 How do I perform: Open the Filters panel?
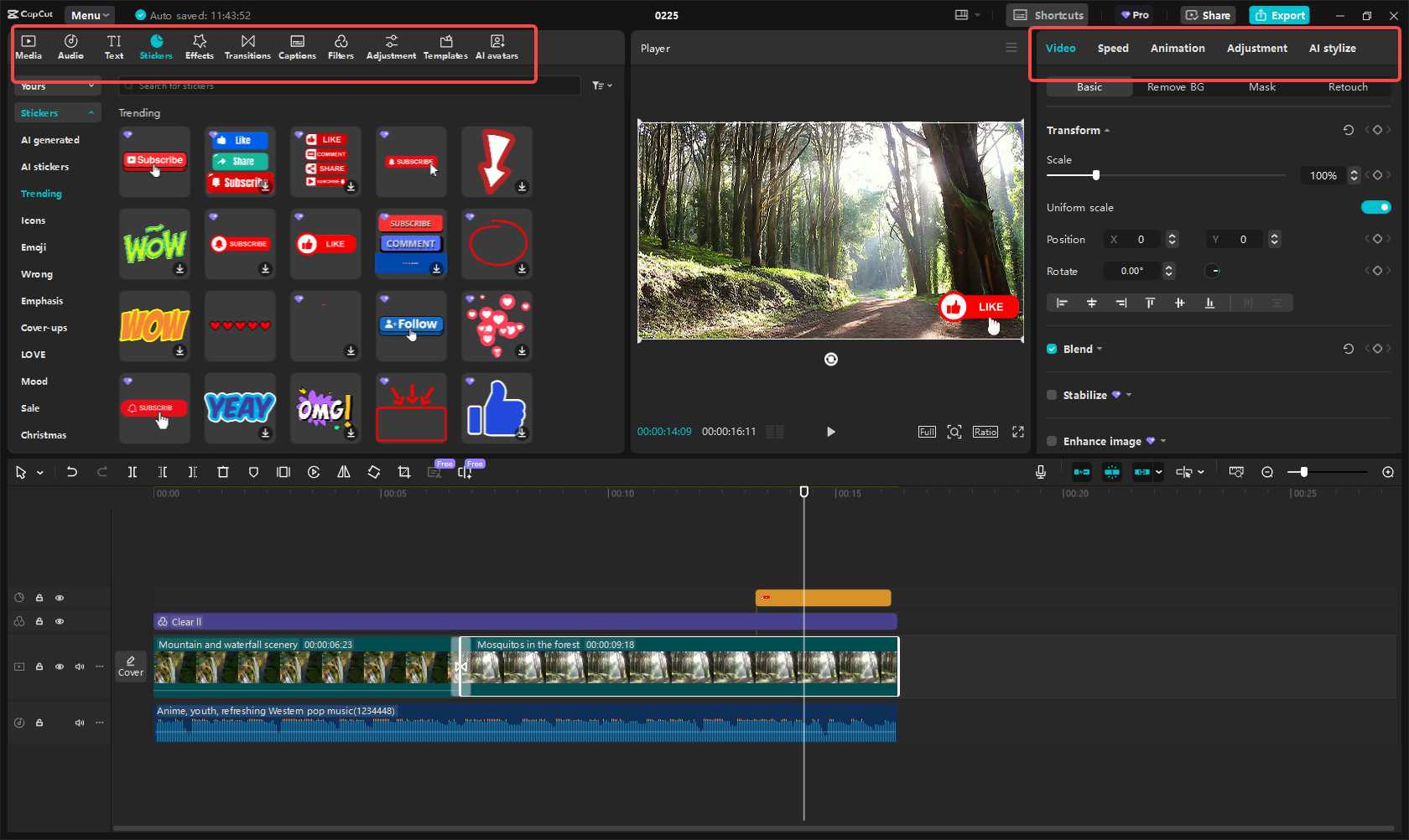click(341, 45)
